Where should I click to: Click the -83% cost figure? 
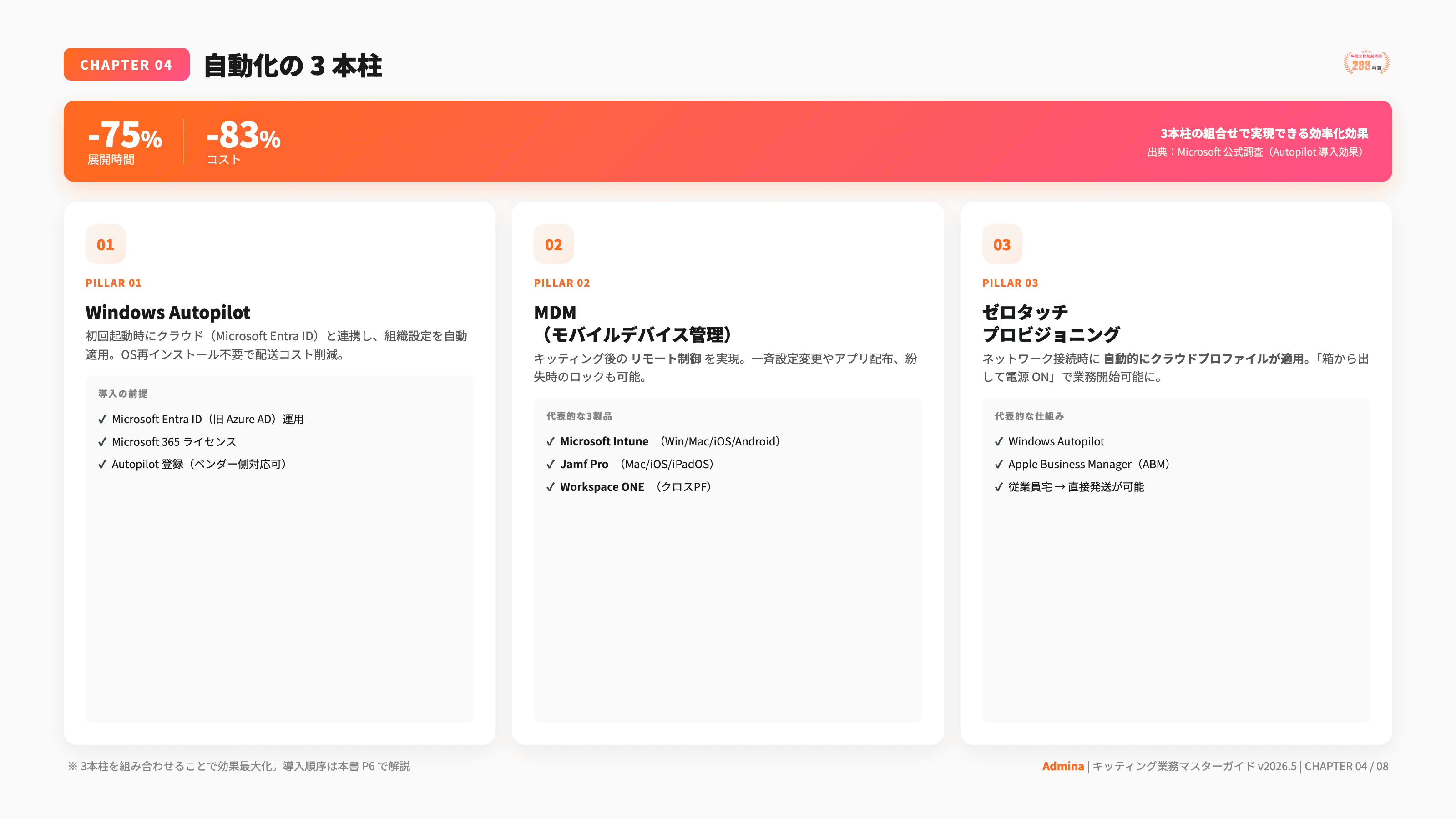pyautogui.click(x=243, y=135)
